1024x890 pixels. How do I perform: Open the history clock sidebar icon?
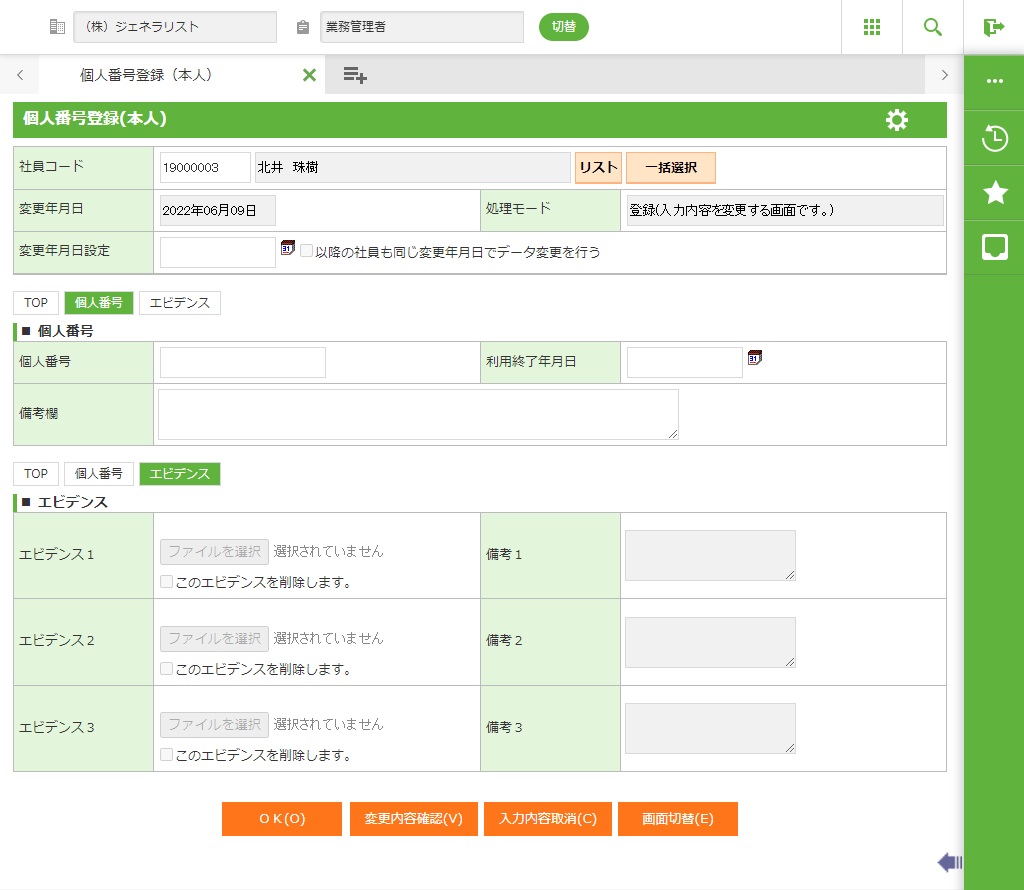[x=994, y=138]
